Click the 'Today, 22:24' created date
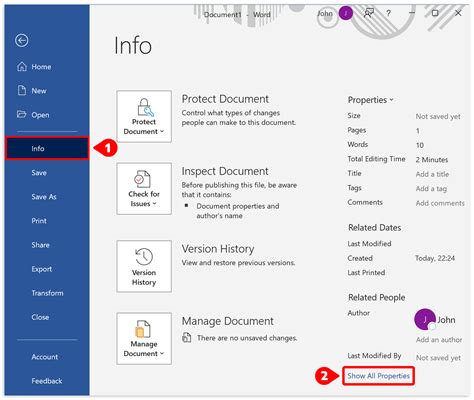The height and width of the screenshot is (400, 474). (x=435, y=258)
